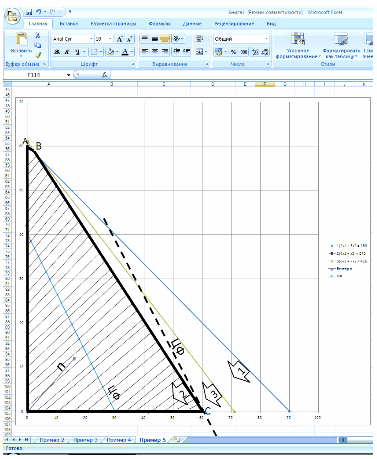Toggle bold formatting
This screenshot has height=459, width=377.
click(57, 52)
